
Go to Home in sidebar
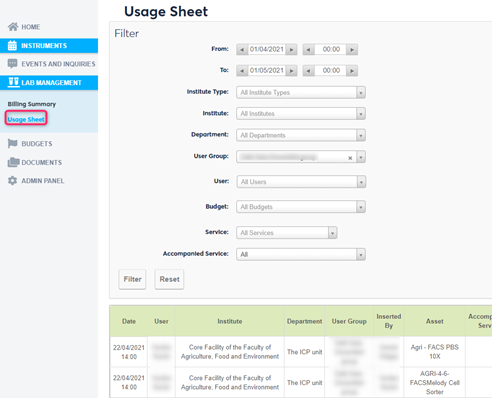(31, 27)
